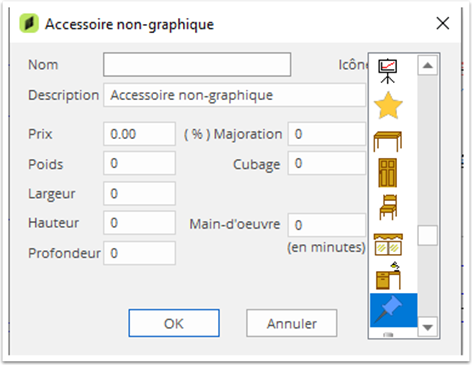Focus the Prix field showing 0.00

139,134
